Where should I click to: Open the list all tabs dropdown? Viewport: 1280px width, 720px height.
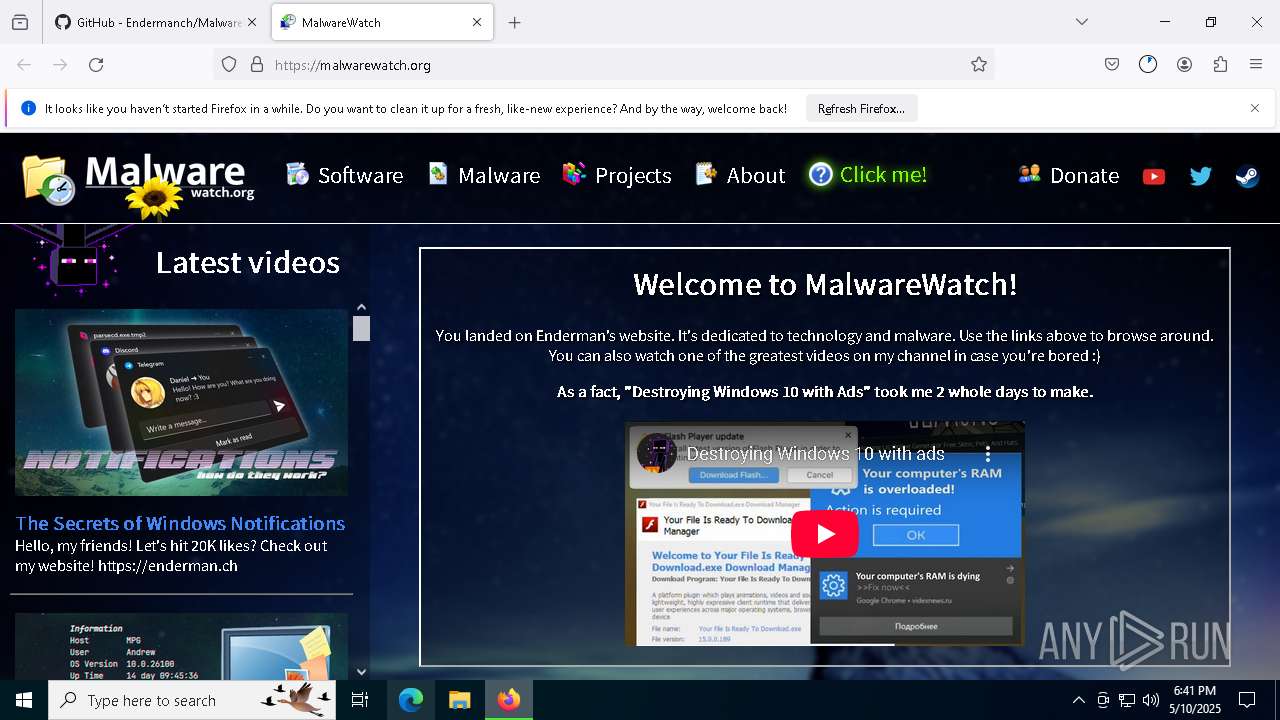pyautogui.click(x=1082, y=22)
